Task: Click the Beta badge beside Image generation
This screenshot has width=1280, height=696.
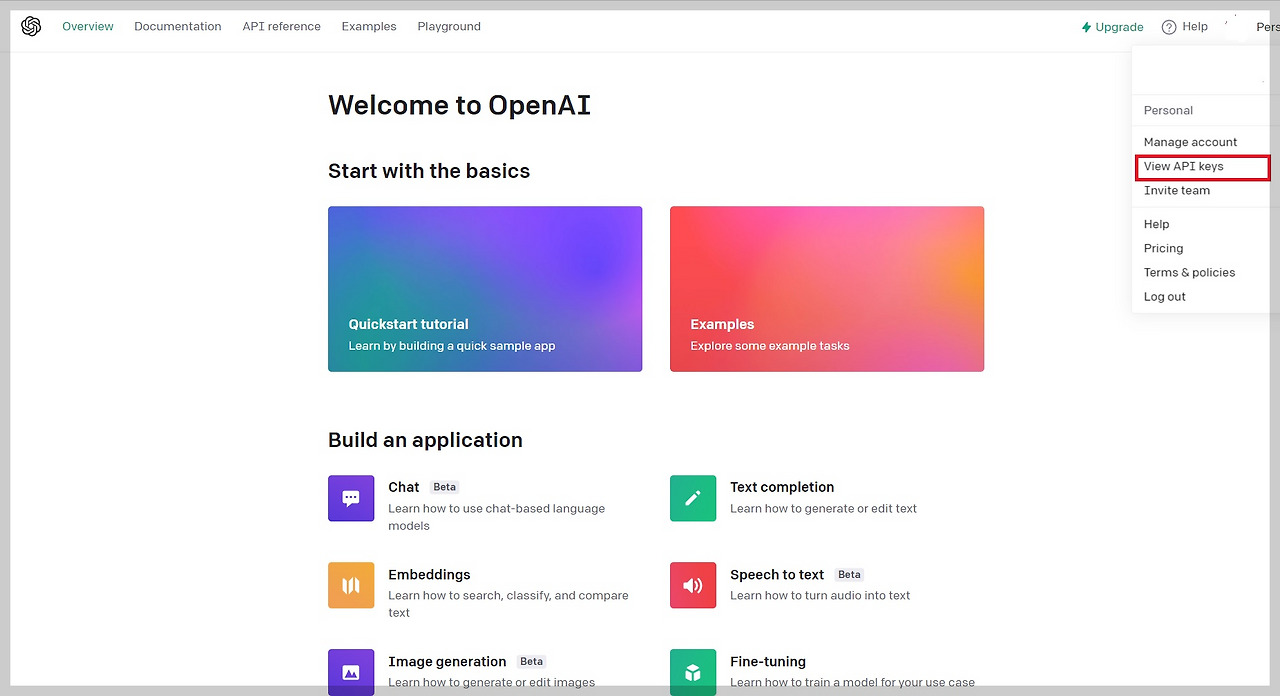Action: pyautogui.click(x=532, y=661)
